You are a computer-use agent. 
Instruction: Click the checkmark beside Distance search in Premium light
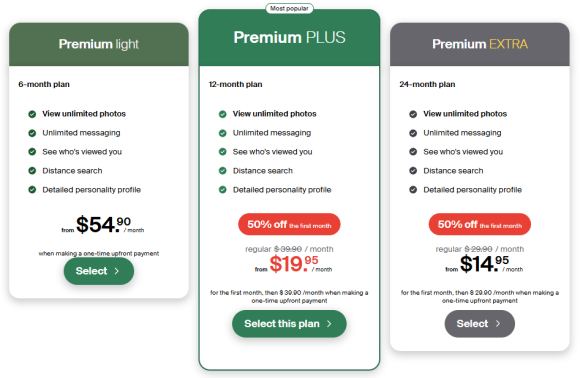click(x=32, y=171)
